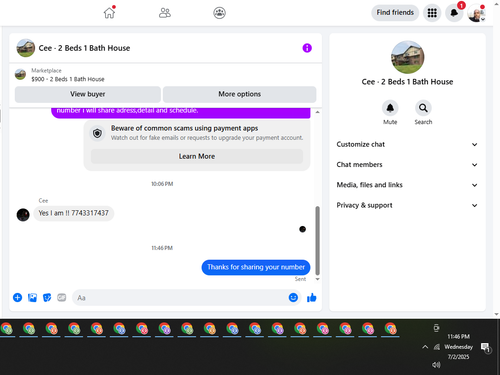Screen dimensions: 500x375
Task: Open the Facebook Home feed icon
Action: coord(109,13)
